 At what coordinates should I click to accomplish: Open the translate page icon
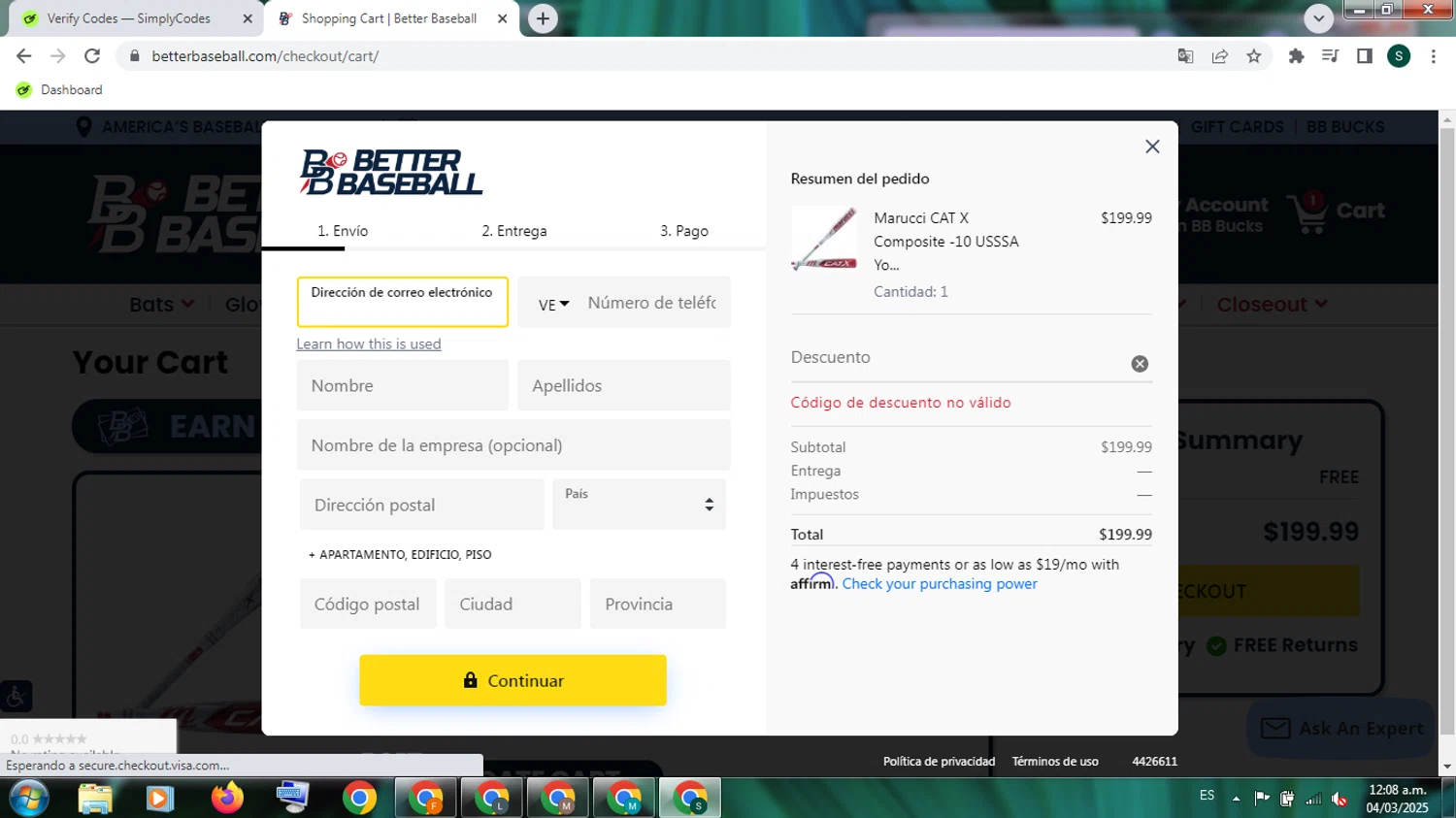tap(1185, 56)
